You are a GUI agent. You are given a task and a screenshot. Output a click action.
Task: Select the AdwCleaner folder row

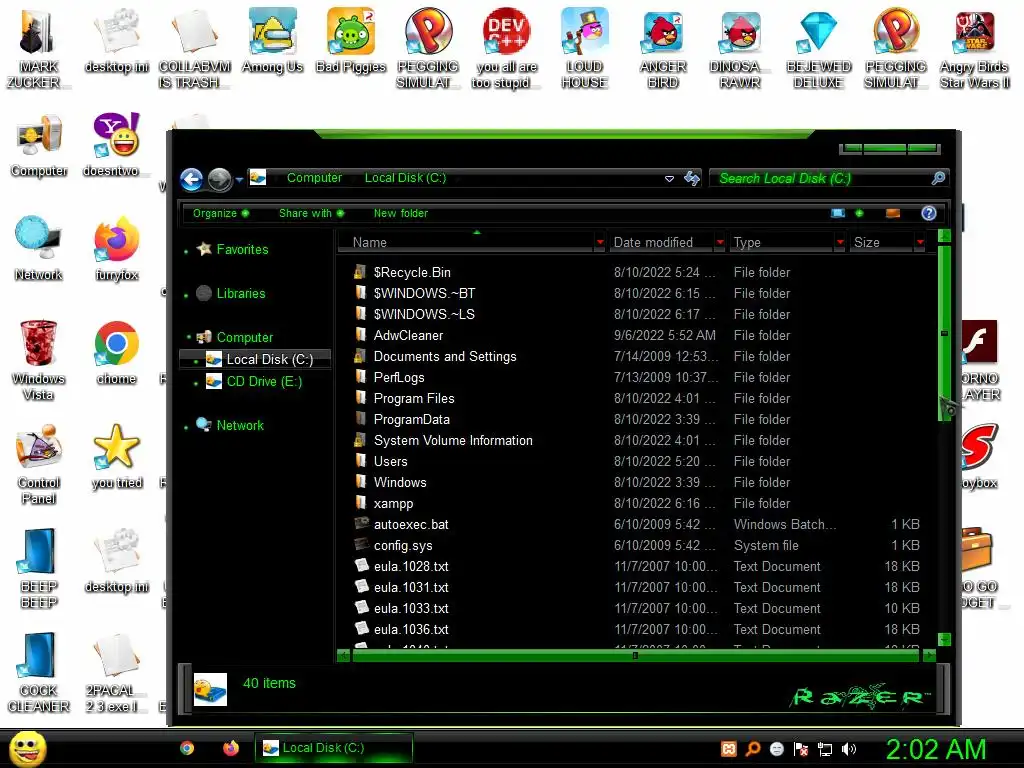[x=637, y=335]
